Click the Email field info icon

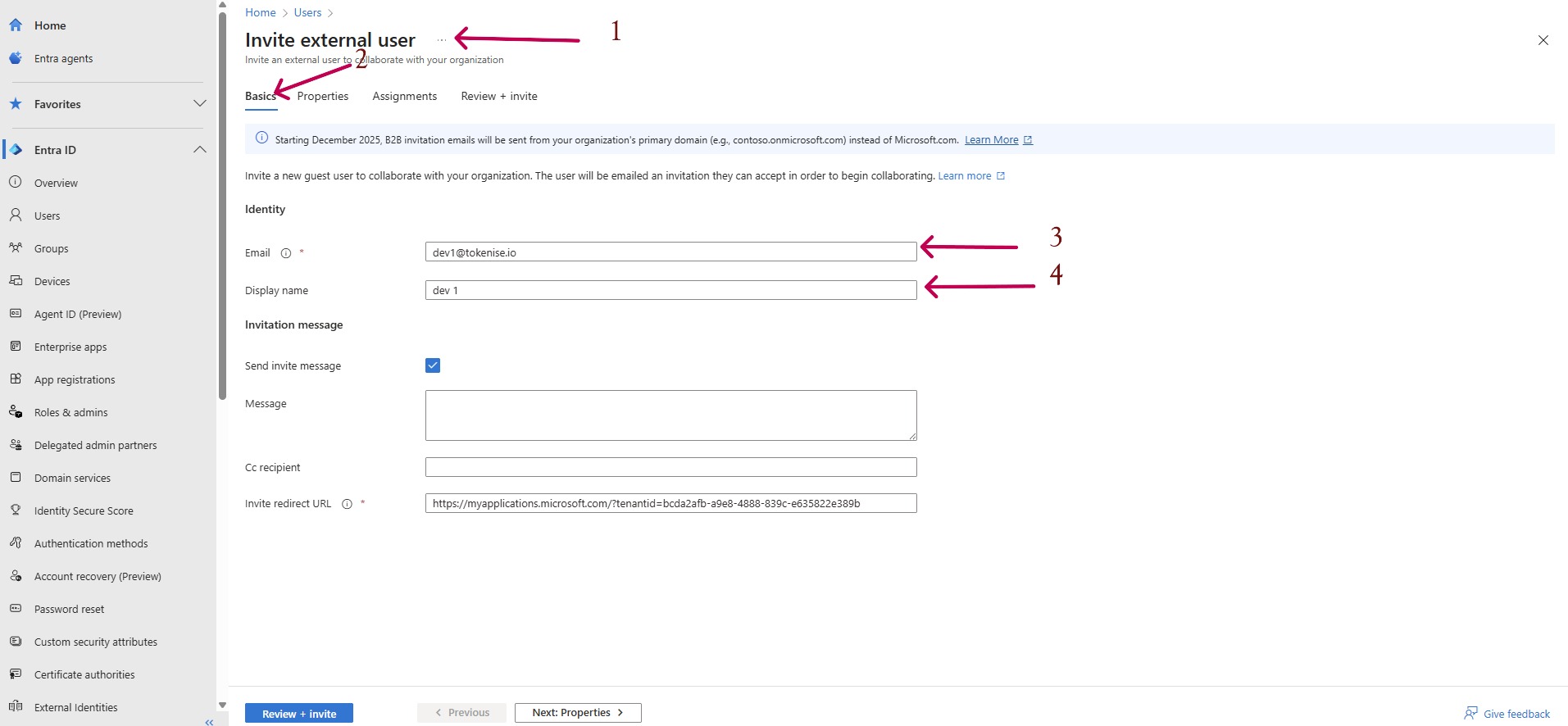coord(286,253)
